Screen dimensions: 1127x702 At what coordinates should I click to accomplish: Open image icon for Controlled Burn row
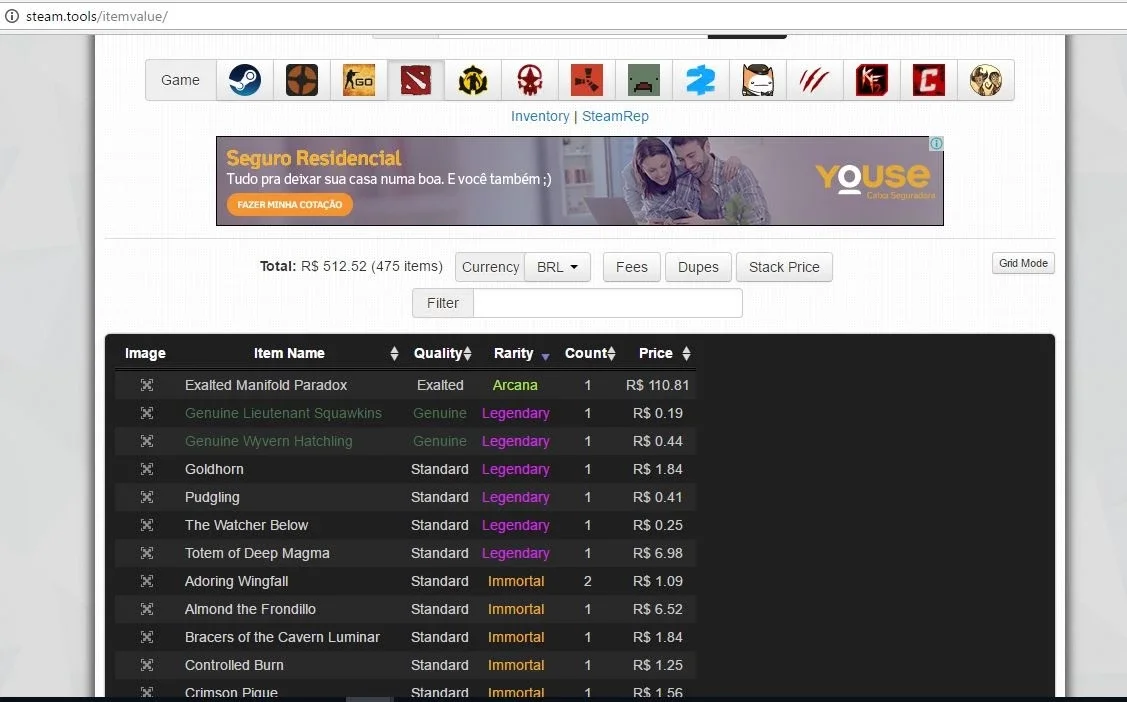[x=147, y=665]
